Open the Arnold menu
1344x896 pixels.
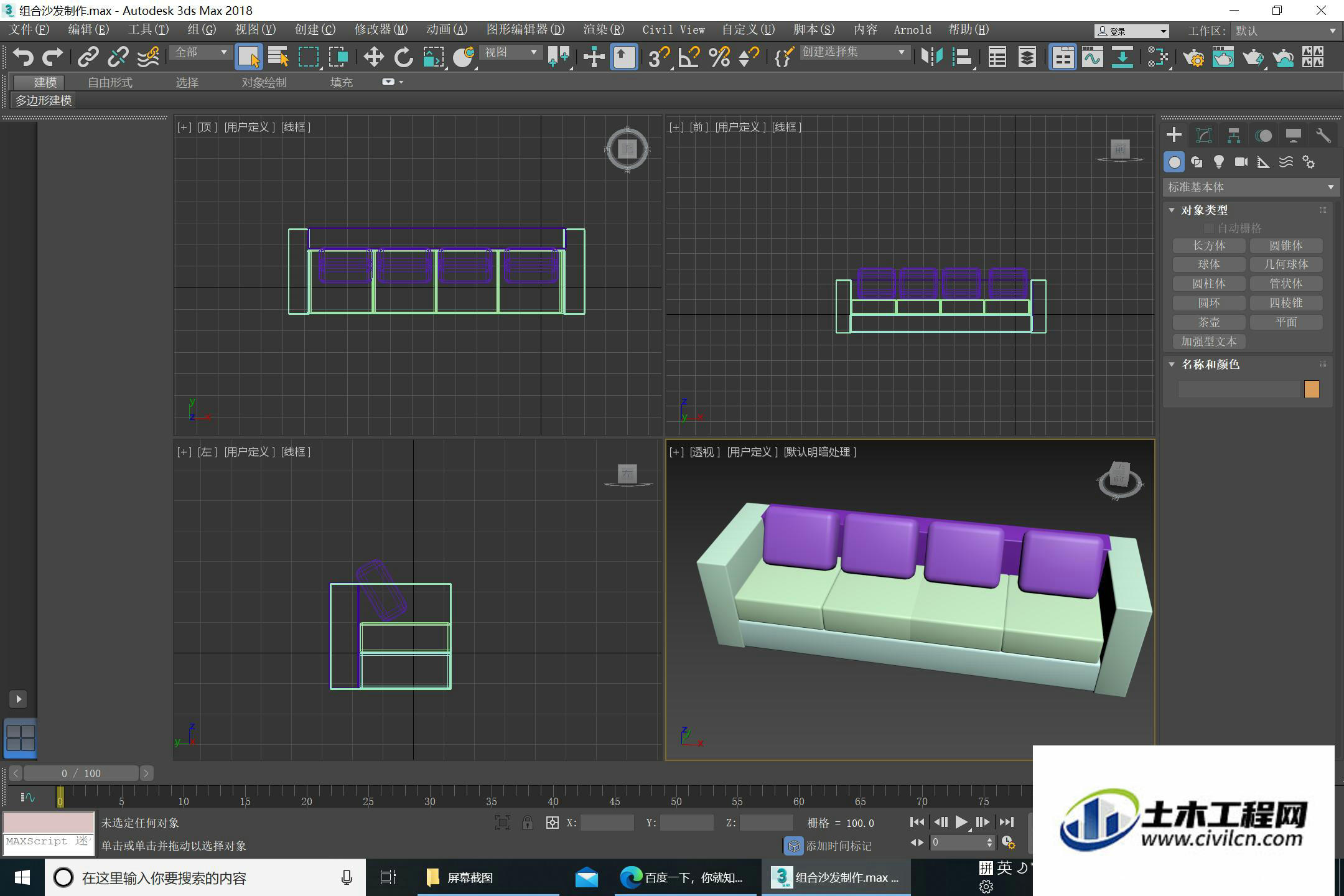912,30
